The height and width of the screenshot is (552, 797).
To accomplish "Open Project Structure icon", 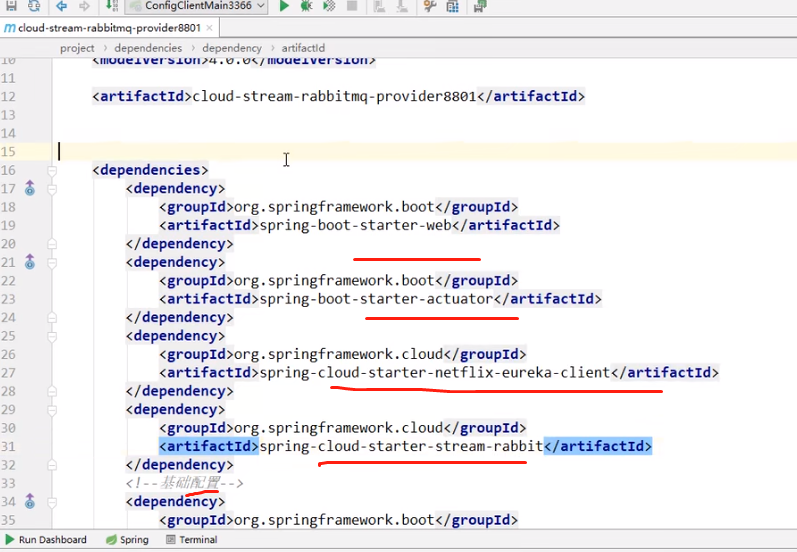I will [452, 6].
